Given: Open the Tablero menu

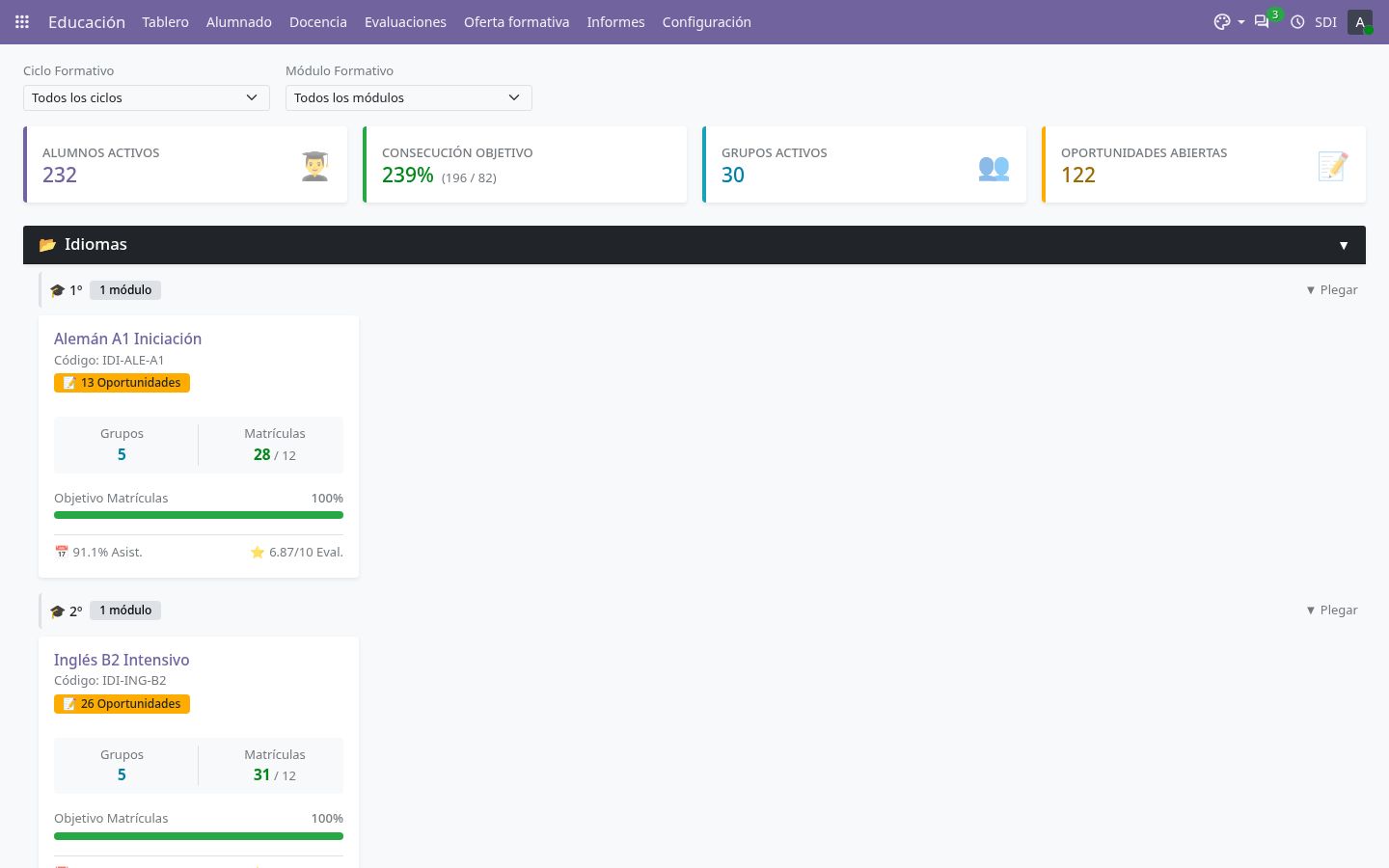Looking at the screenshot, I should tap(166, 22).
